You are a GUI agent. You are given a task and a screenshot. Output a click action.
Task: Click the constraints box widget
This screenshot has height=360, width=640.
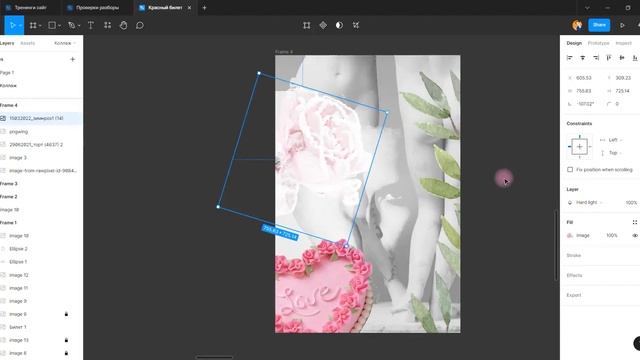tap(580, 147)
